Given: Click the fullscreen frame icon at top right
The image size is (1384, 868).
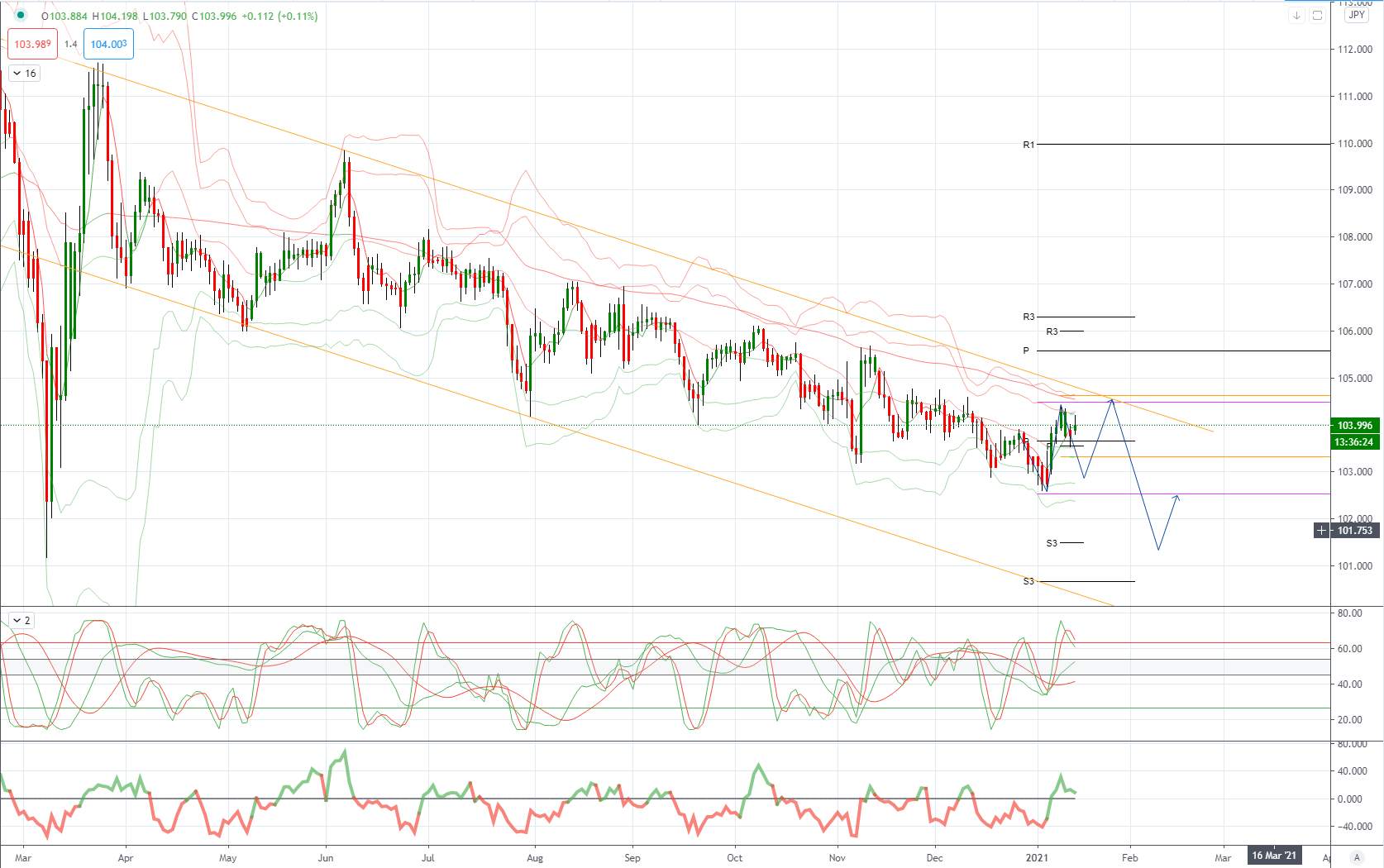Looking at the screenshot, I should (x=1318, y=16).
